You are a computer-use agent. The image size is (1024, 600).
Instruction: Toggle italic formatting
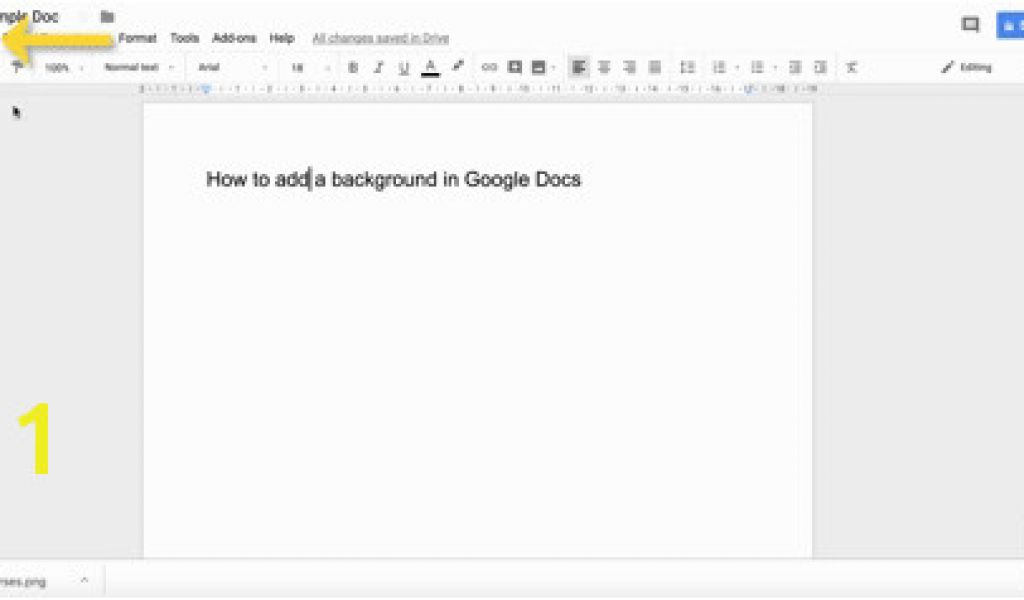378,67
